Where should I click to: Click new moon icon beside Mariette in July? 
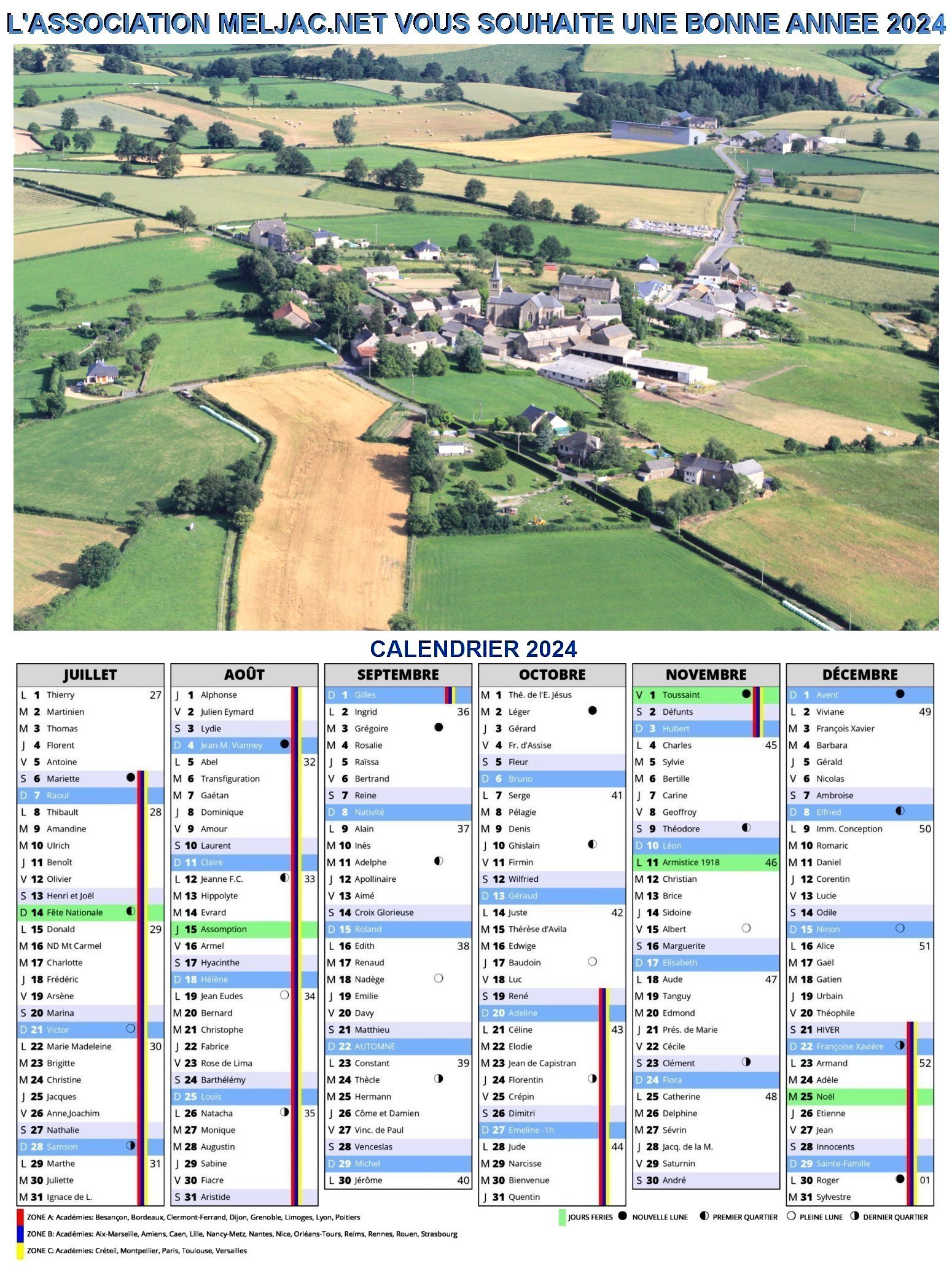[130, 777]
